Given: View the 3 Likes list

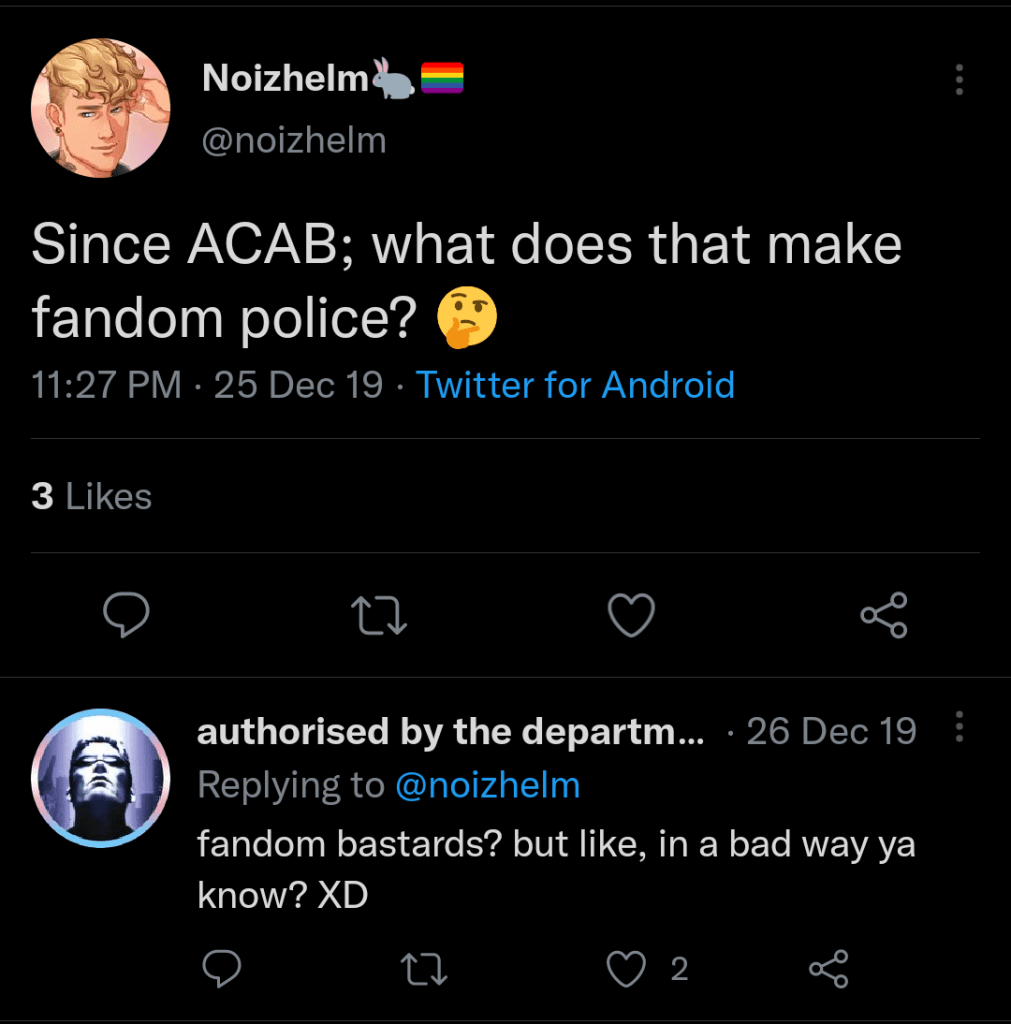Looking at the screenshot, I should pos(91,496).
